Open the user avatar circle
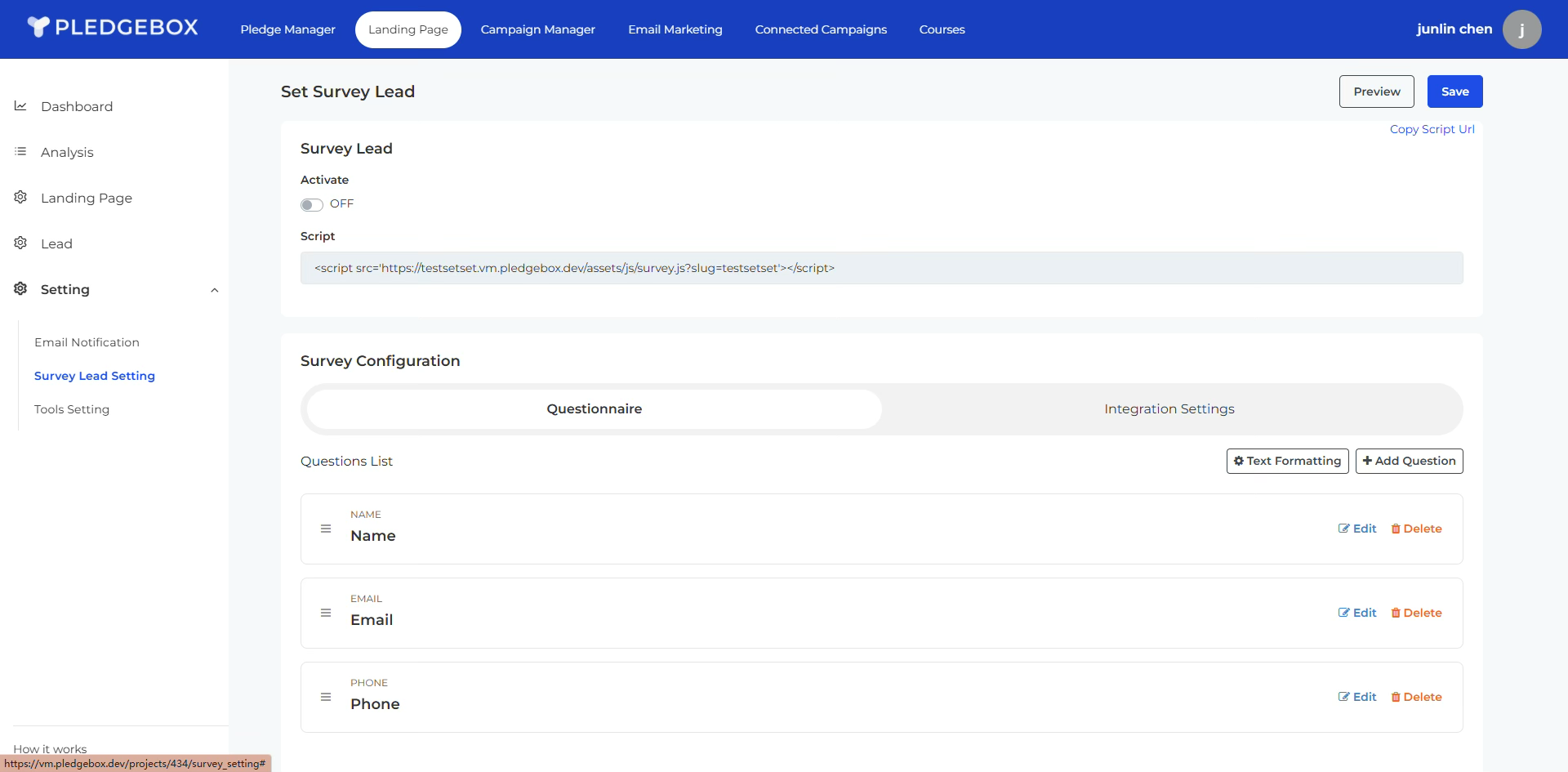The image size is (1568, 772). tap(1521, 29)
